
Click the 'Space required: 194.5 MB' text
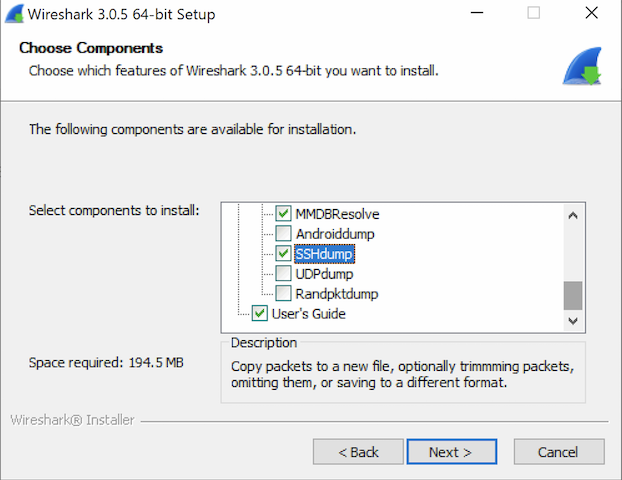(106, 363)
